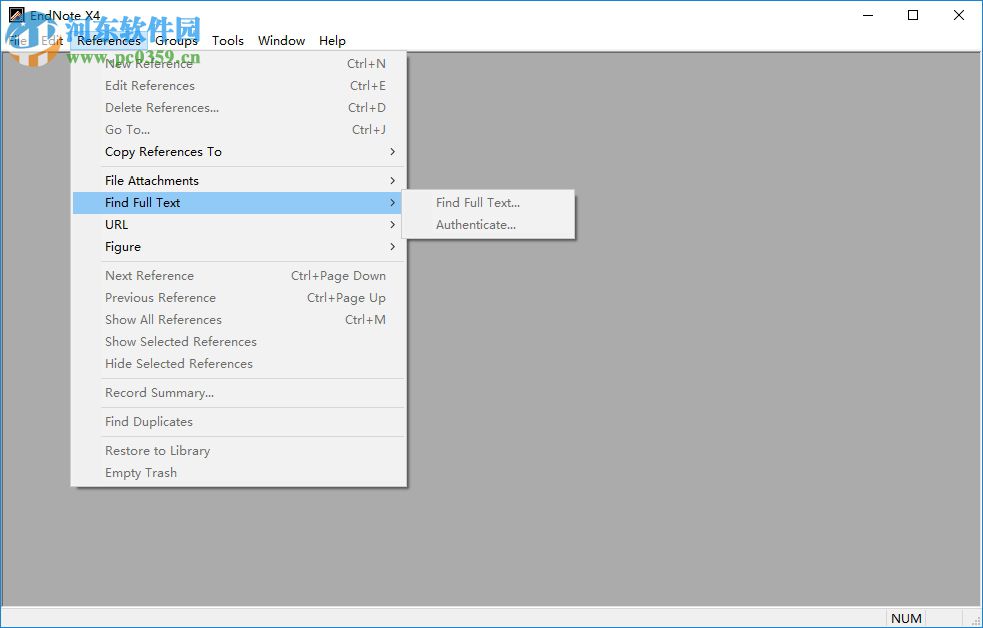Select Show All References

click(x=163, y=319)
